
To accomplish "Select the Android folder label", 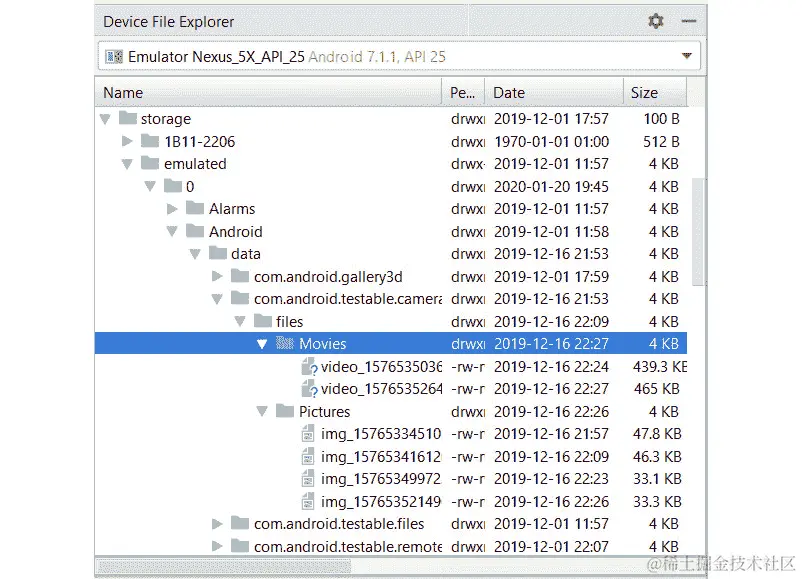I will click(x=236, y=232).
